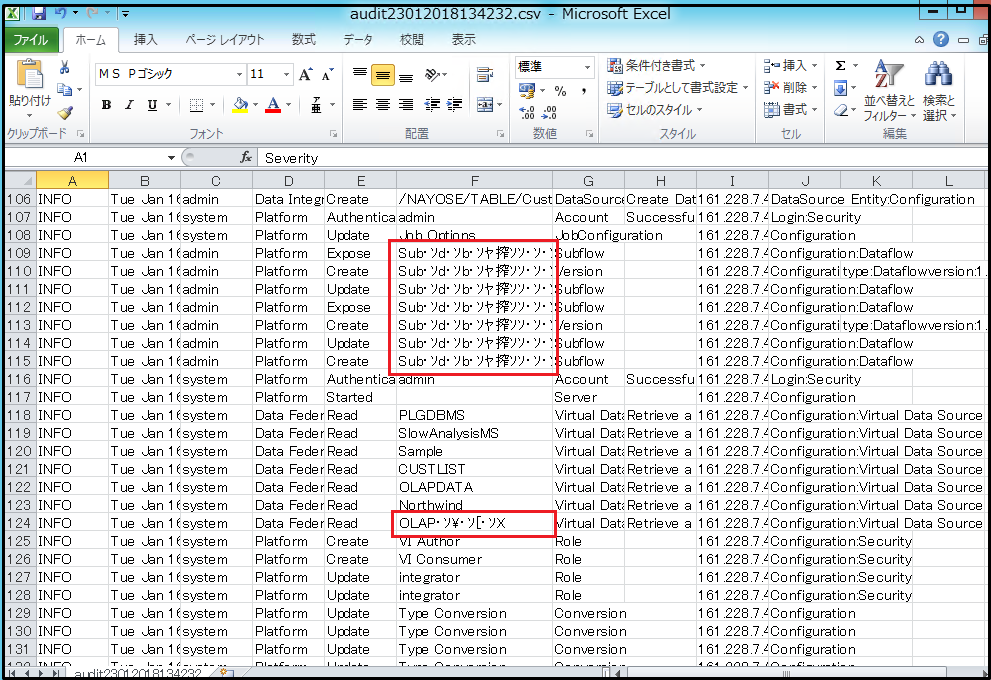
Task: Open the font name dropdown
Action: [x=239, y=75]
